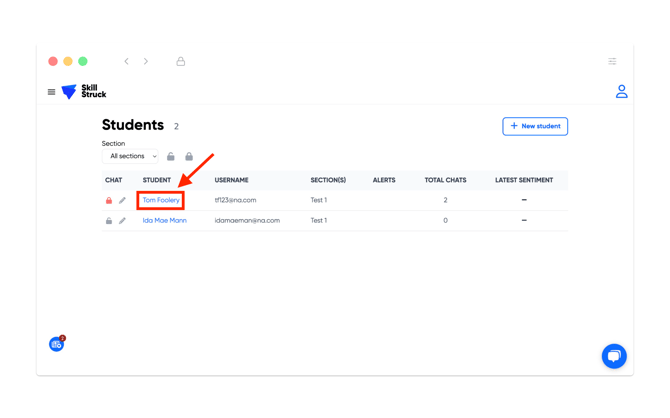Toggle Ida Mae Mann's chat lock
The height and width of the screenshot is (418, 670).
[x=109, y=221]
